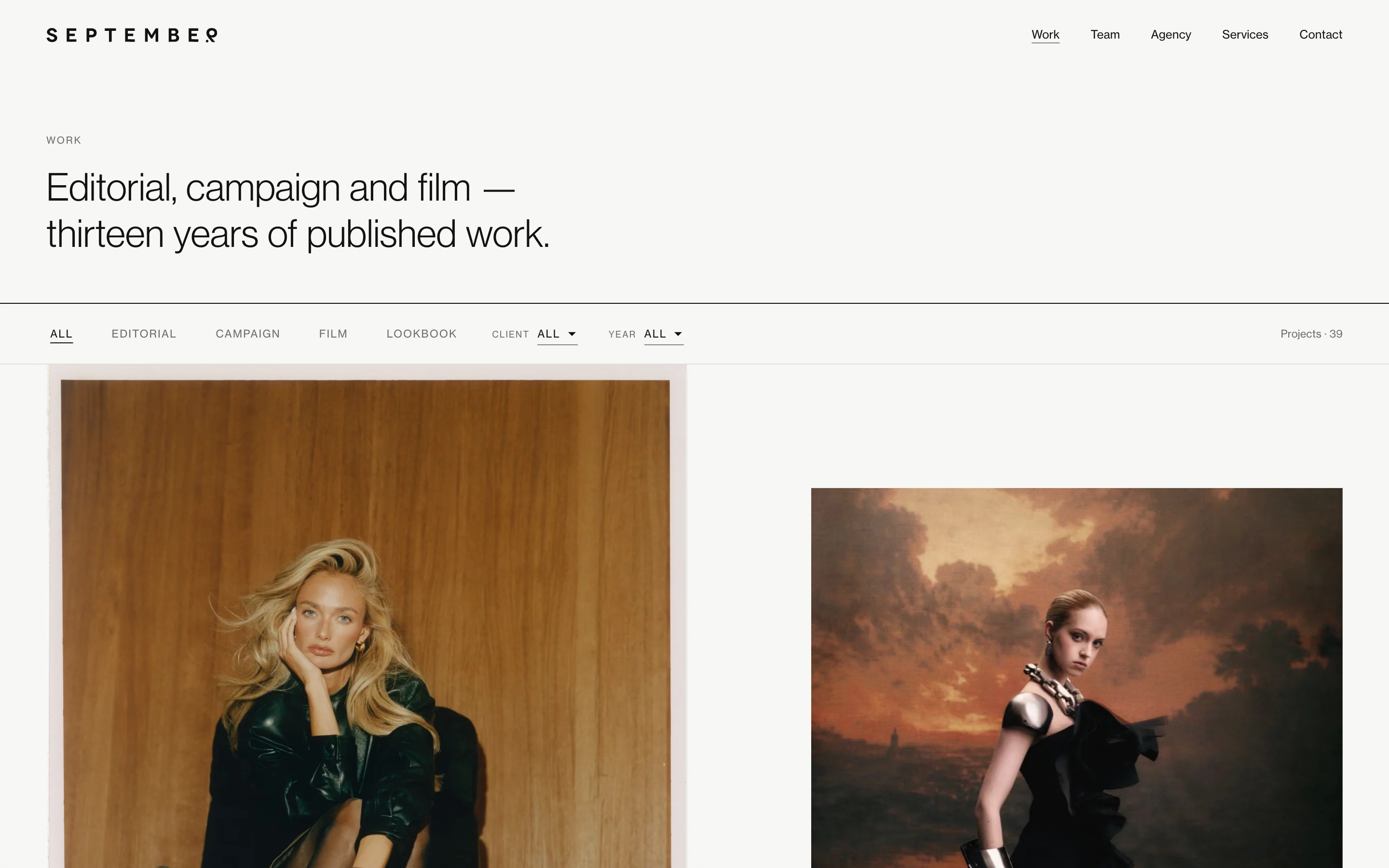
Task: Open the Work navigation link
Action: [1045, 34]
